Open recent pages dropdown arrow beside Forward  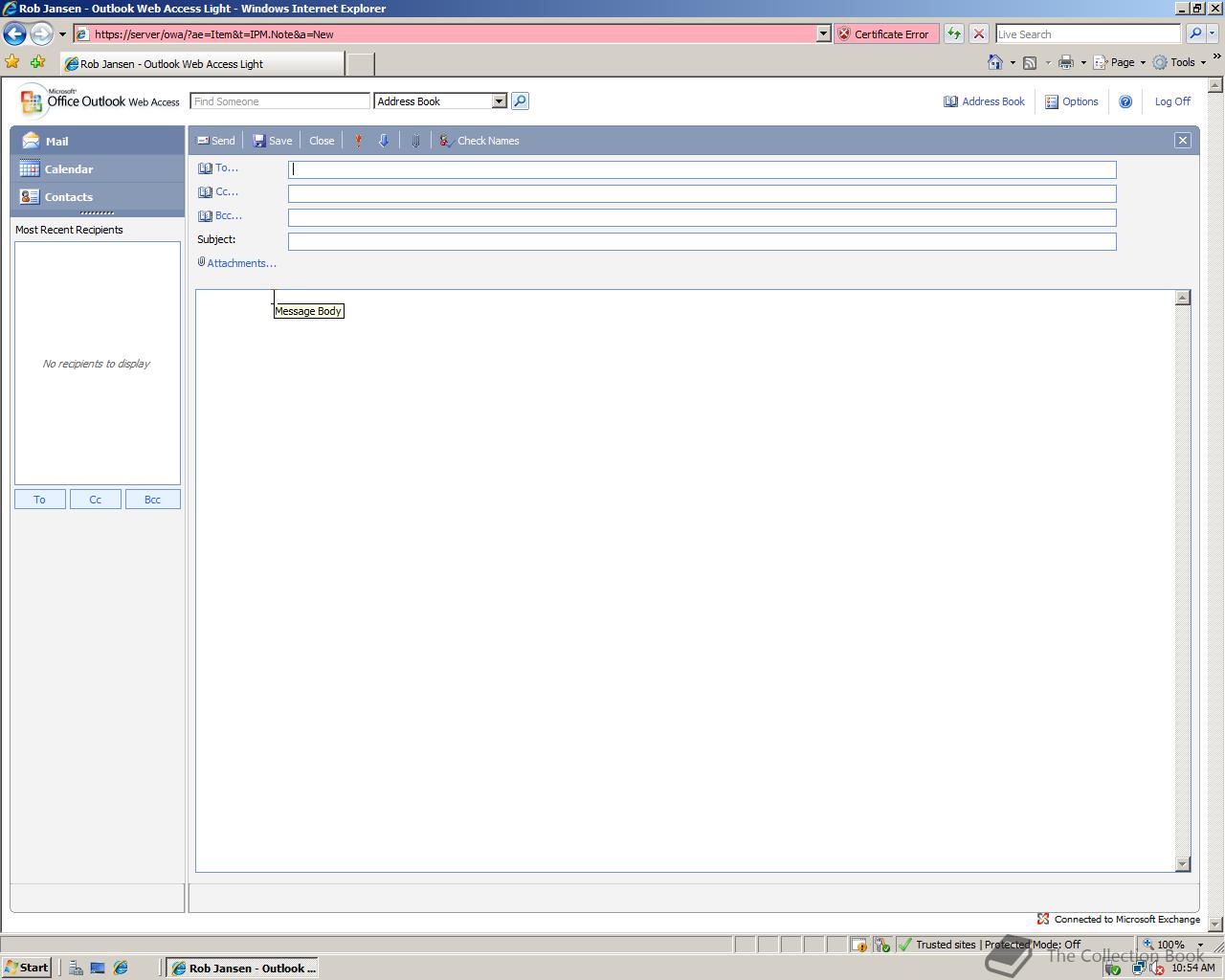click(62, 34)
